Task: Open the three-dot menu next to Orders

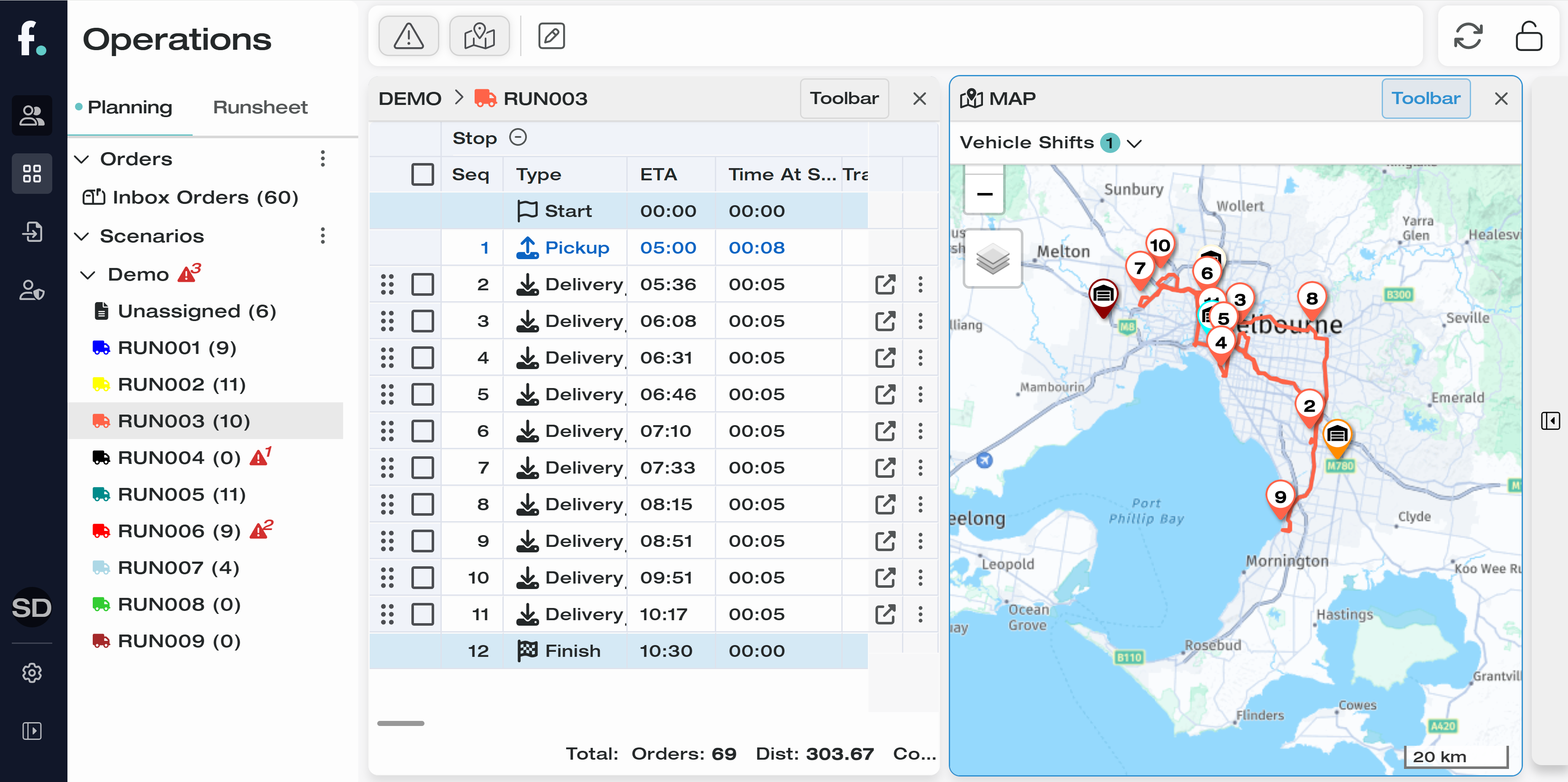Action: click(x=322, y=159)
